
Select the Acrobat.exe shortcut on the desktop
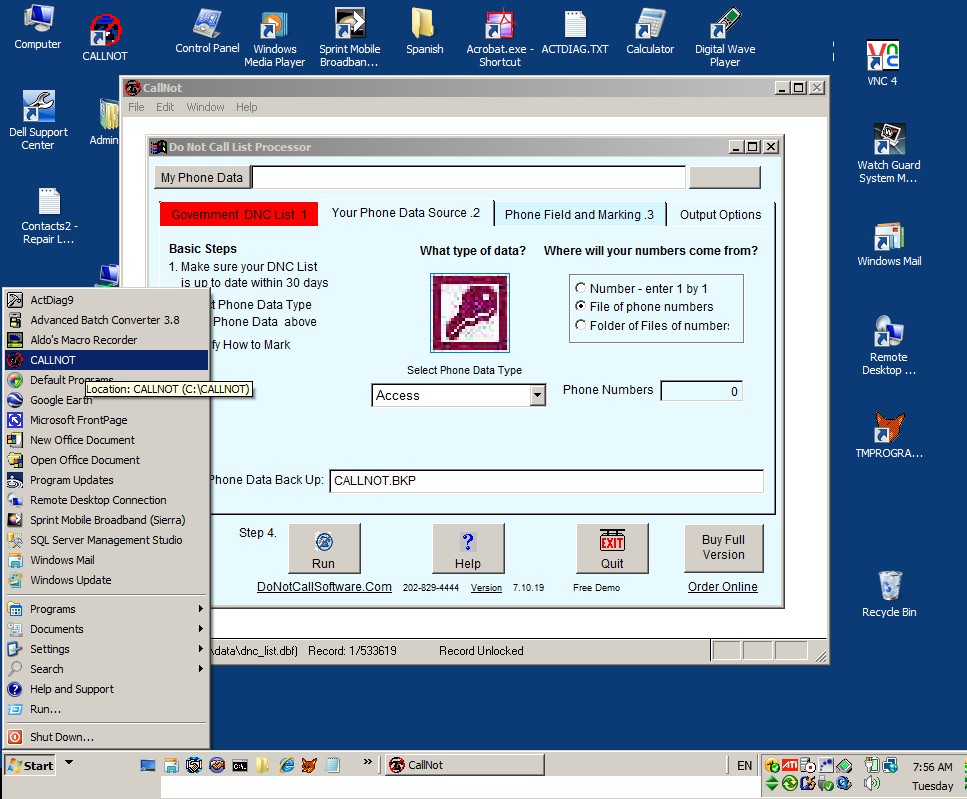[x=500, y=38]
